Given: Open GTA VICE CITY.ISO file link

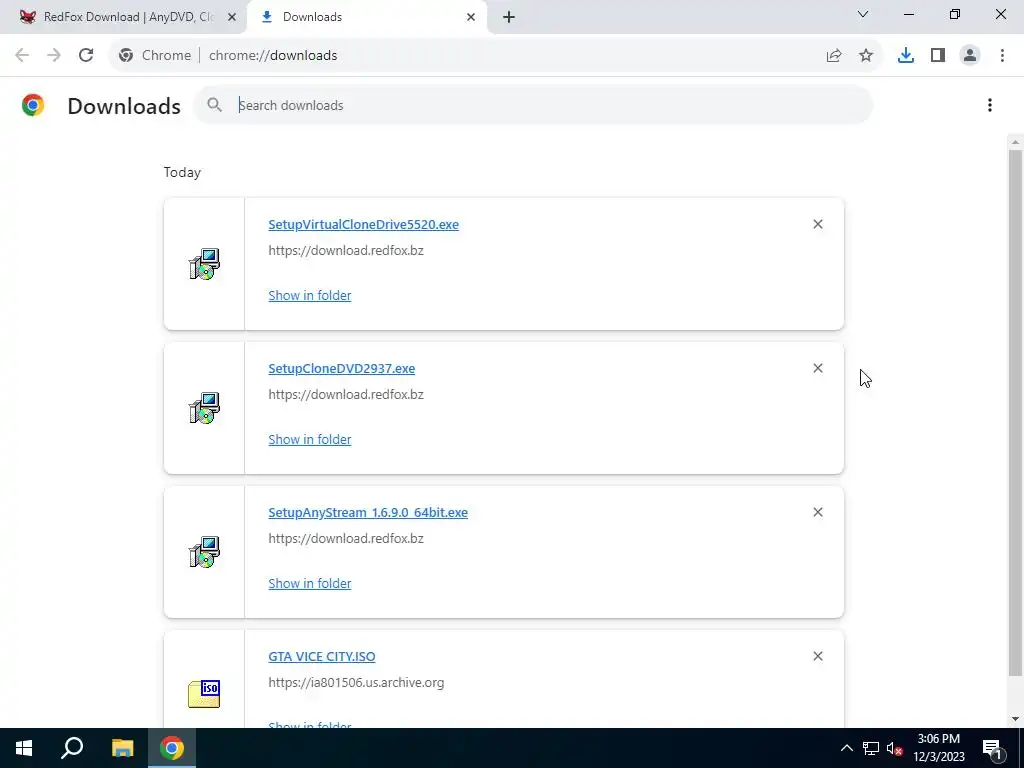Looking at the screenshot, I should pyautogui.click(x=322, y=656).
